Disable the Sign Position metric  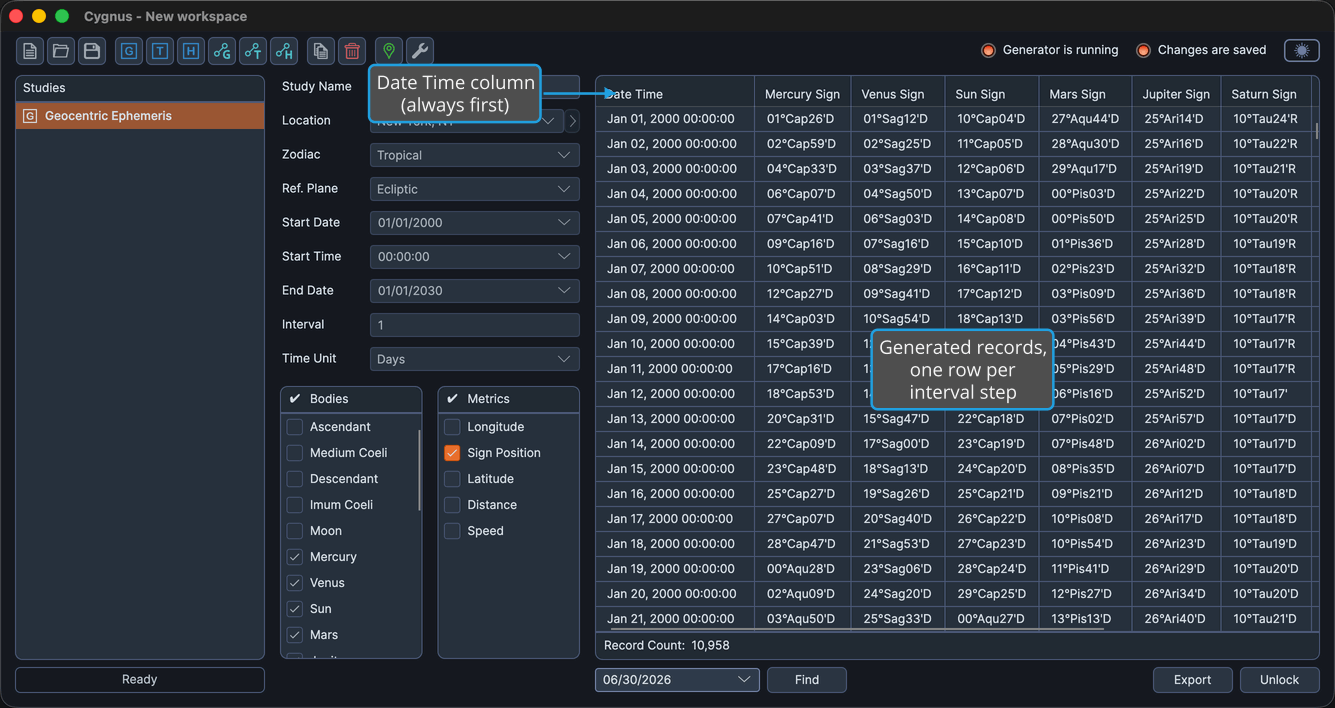coord(452,453)
